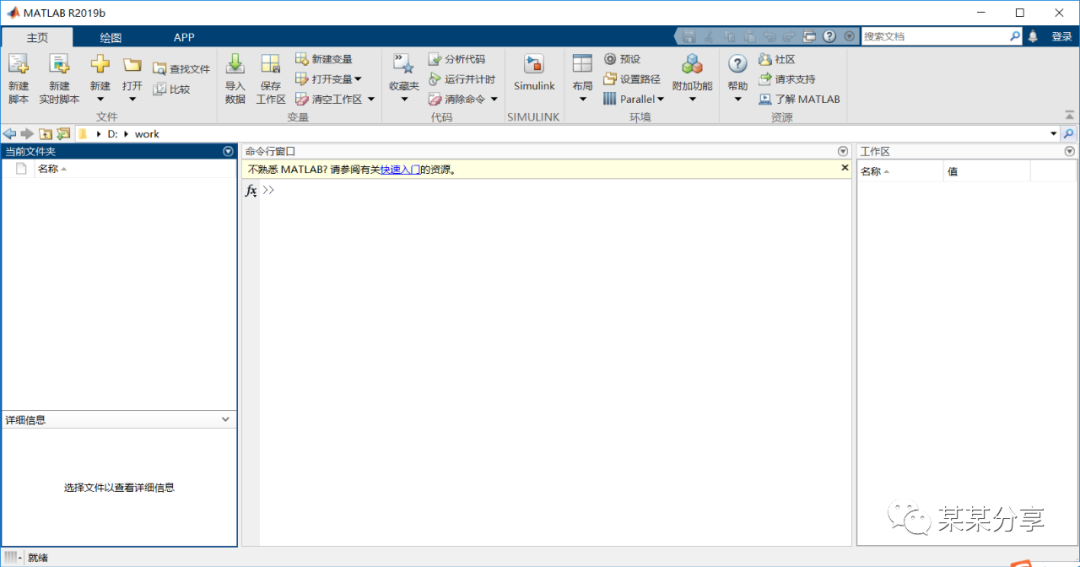Click 请求支持 (Request Support)
The image size is (1080, 567).
pos(787,79)
